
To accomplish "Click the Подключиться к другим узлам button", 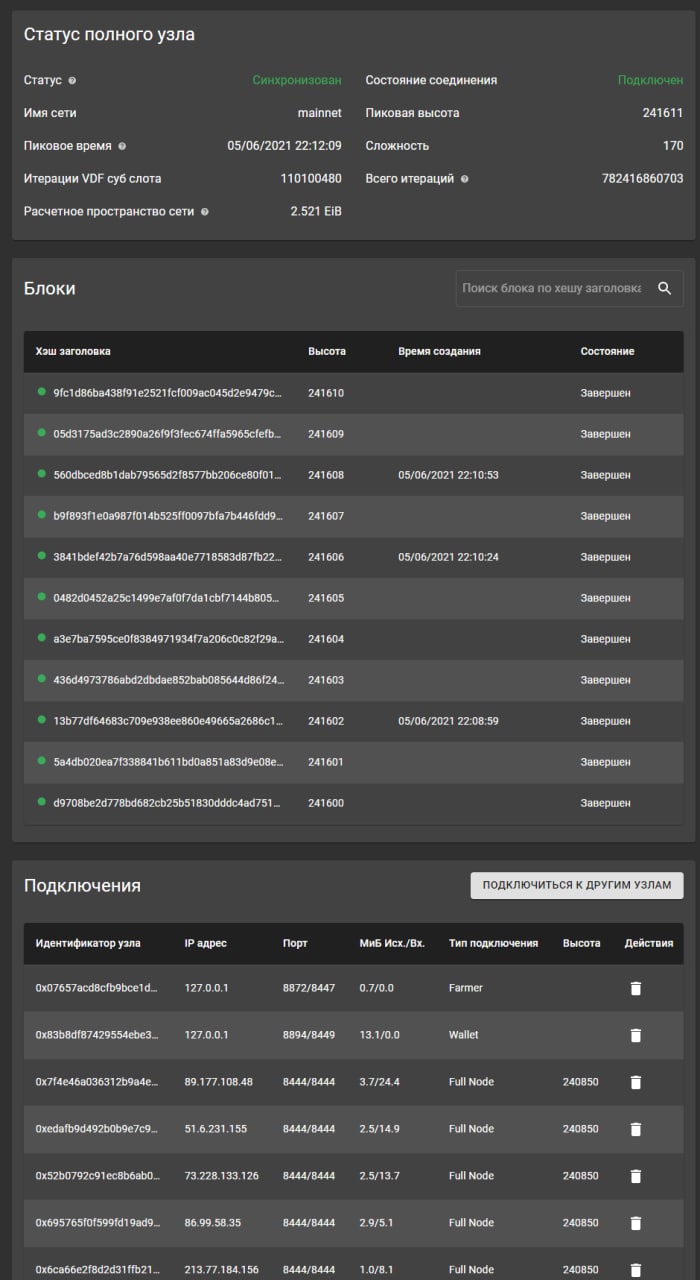I will coord(577,885).
